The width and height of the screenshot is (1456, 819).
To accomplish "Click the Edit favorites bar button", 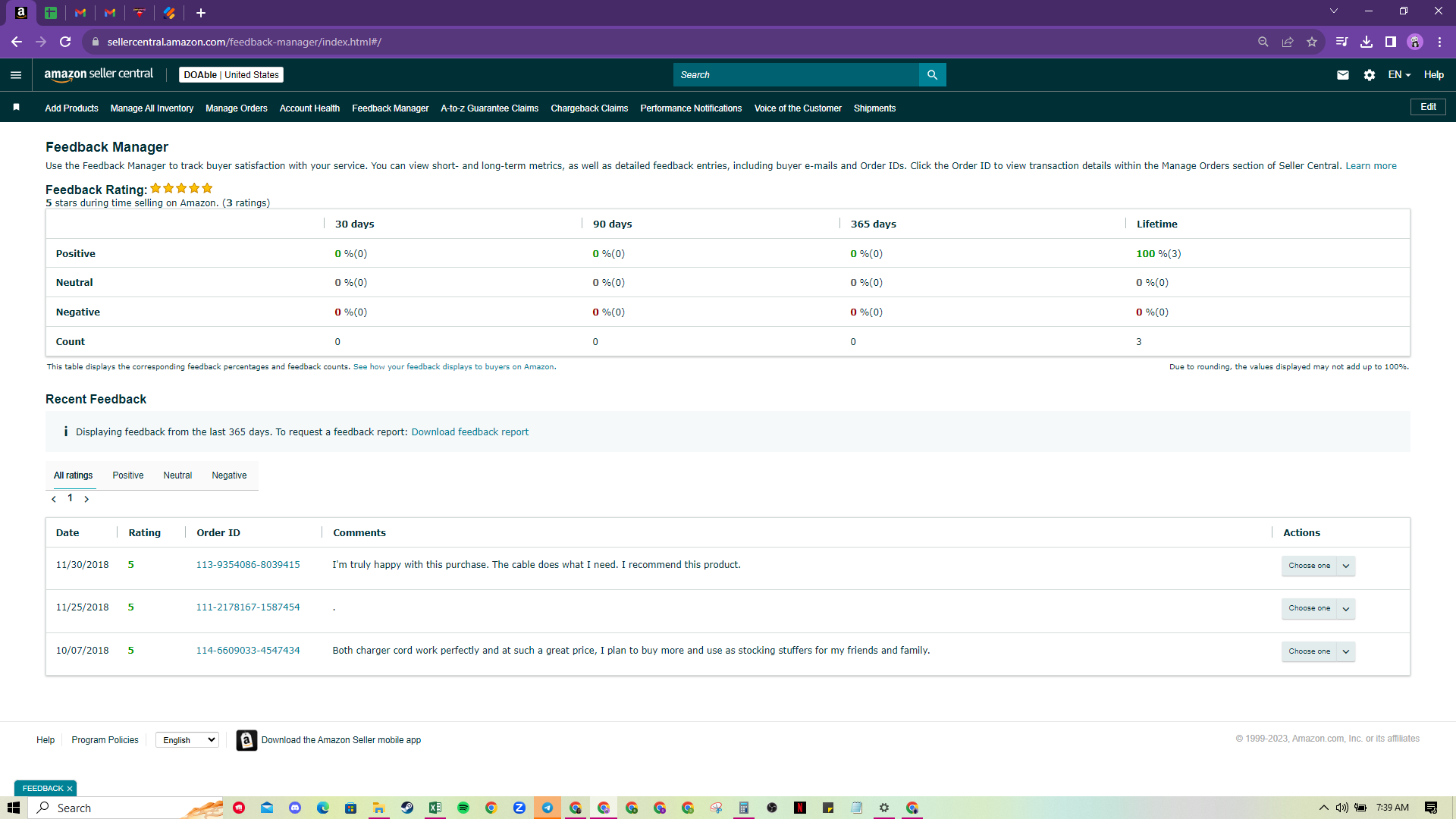I will [1428, 107].
